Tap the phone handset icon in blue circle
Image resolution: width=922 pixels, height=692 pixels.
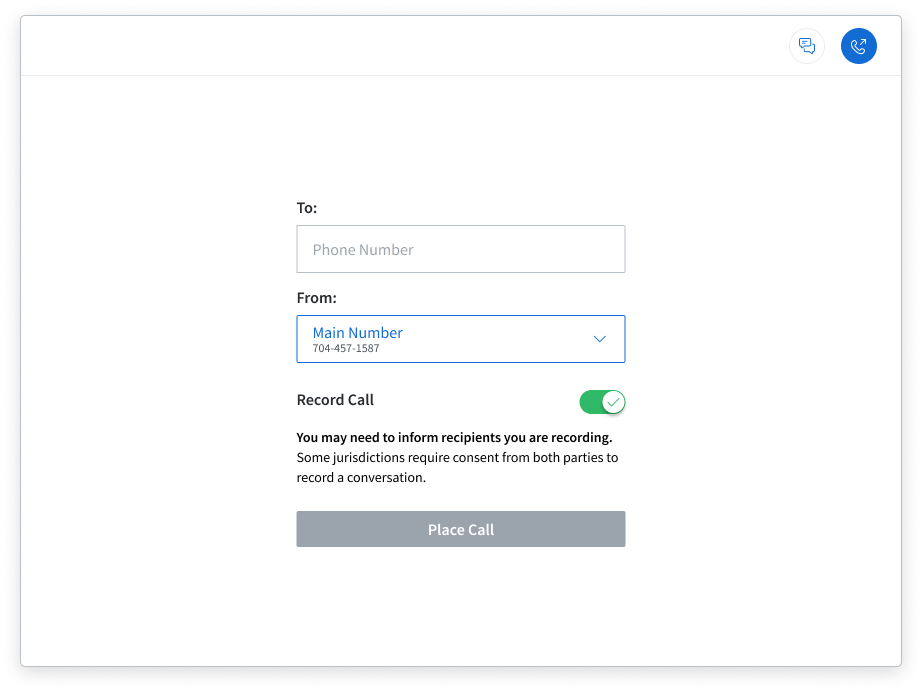(858, 46)
